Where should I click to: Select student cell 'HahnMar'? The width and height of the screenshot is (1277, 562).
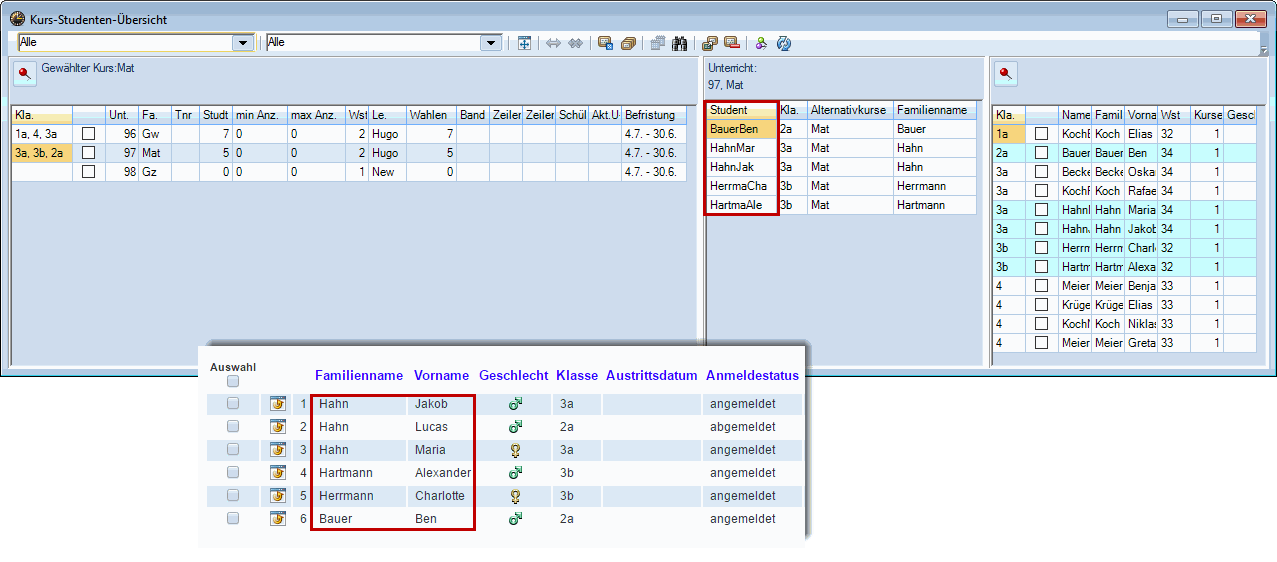click(x=741, y=148)
